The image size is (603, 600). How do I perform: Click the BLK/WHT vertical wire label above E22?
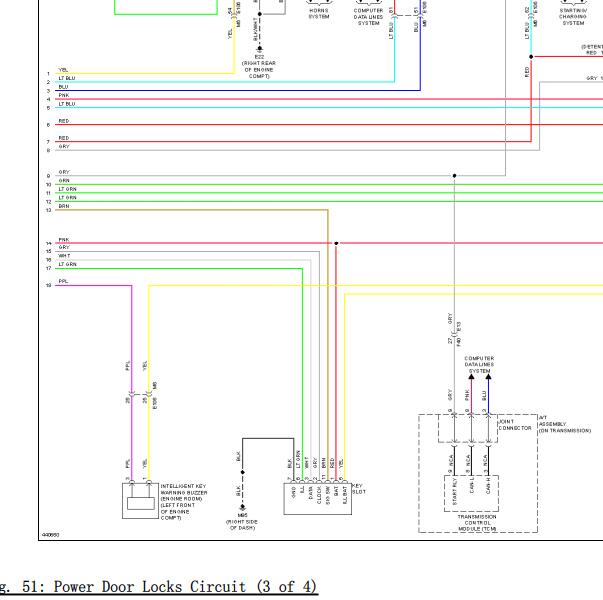click(x=255, y=29)
